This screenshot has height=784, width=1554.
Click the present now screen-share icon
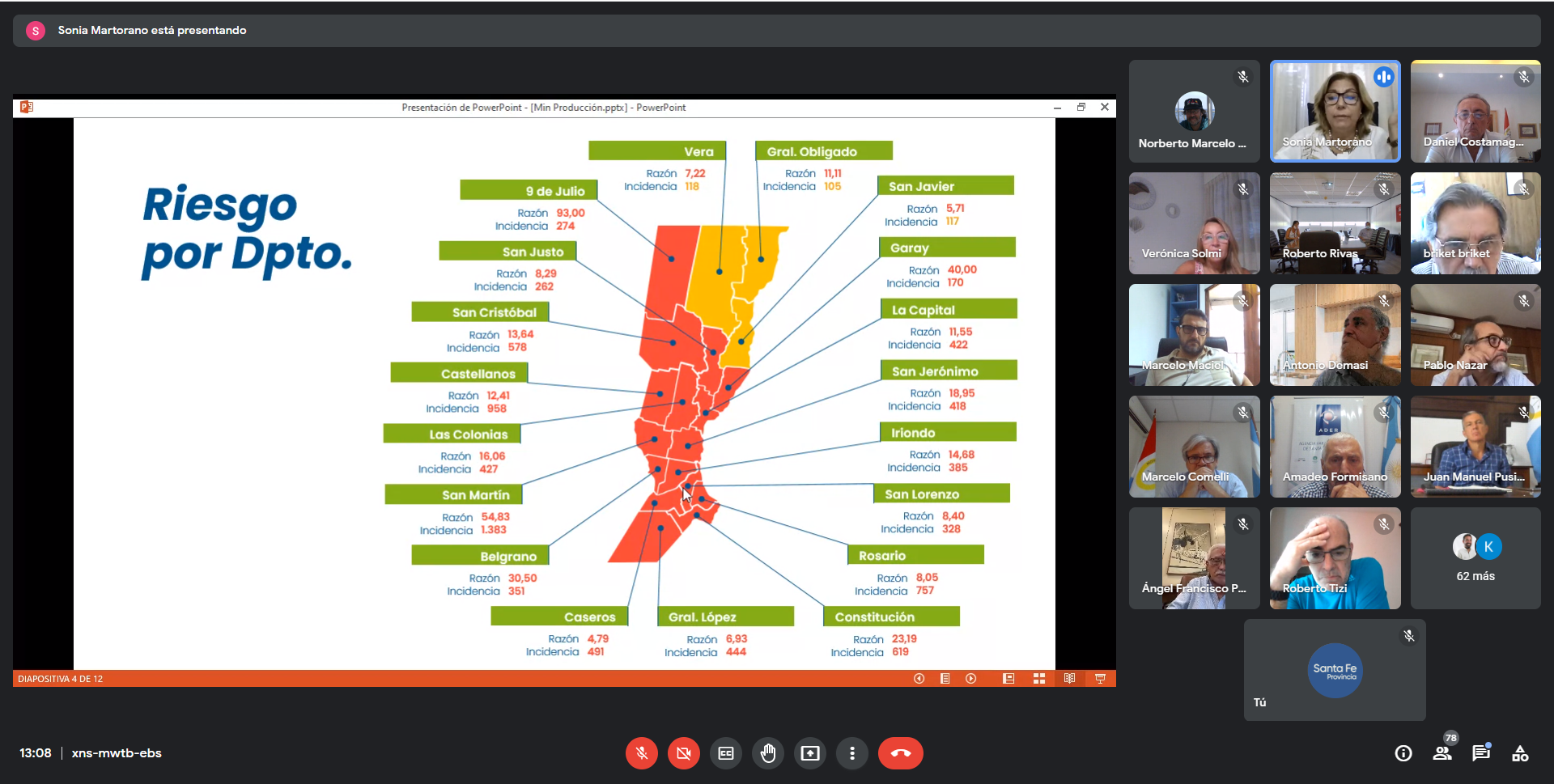(810, 753)
